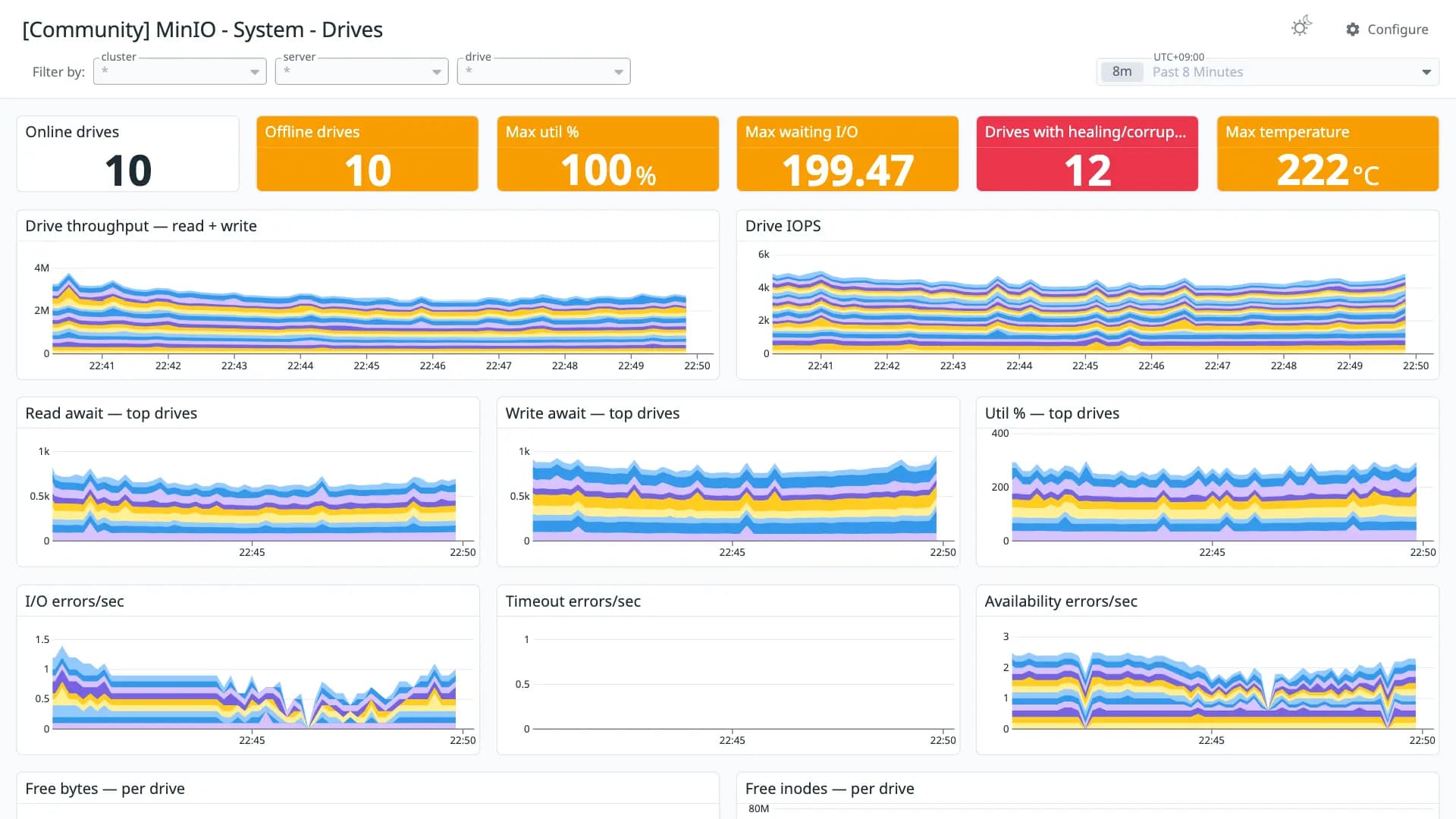Image resolution: width=1456 pixels, height=819 pixels.
Task: Click the Util % — top drives title
Action: [1052, 413]
